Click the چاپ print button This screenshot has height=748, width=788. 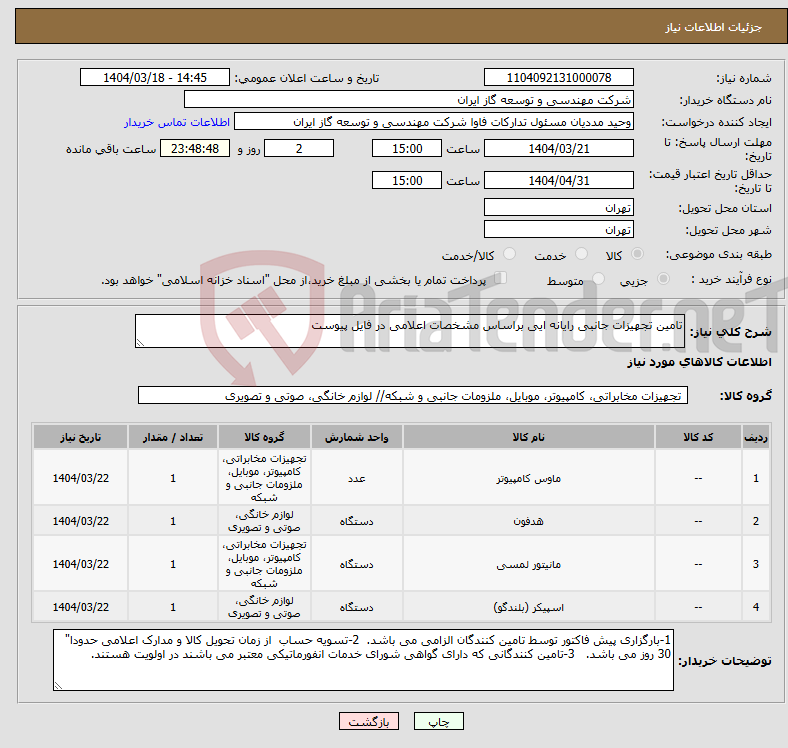(438, 721)
